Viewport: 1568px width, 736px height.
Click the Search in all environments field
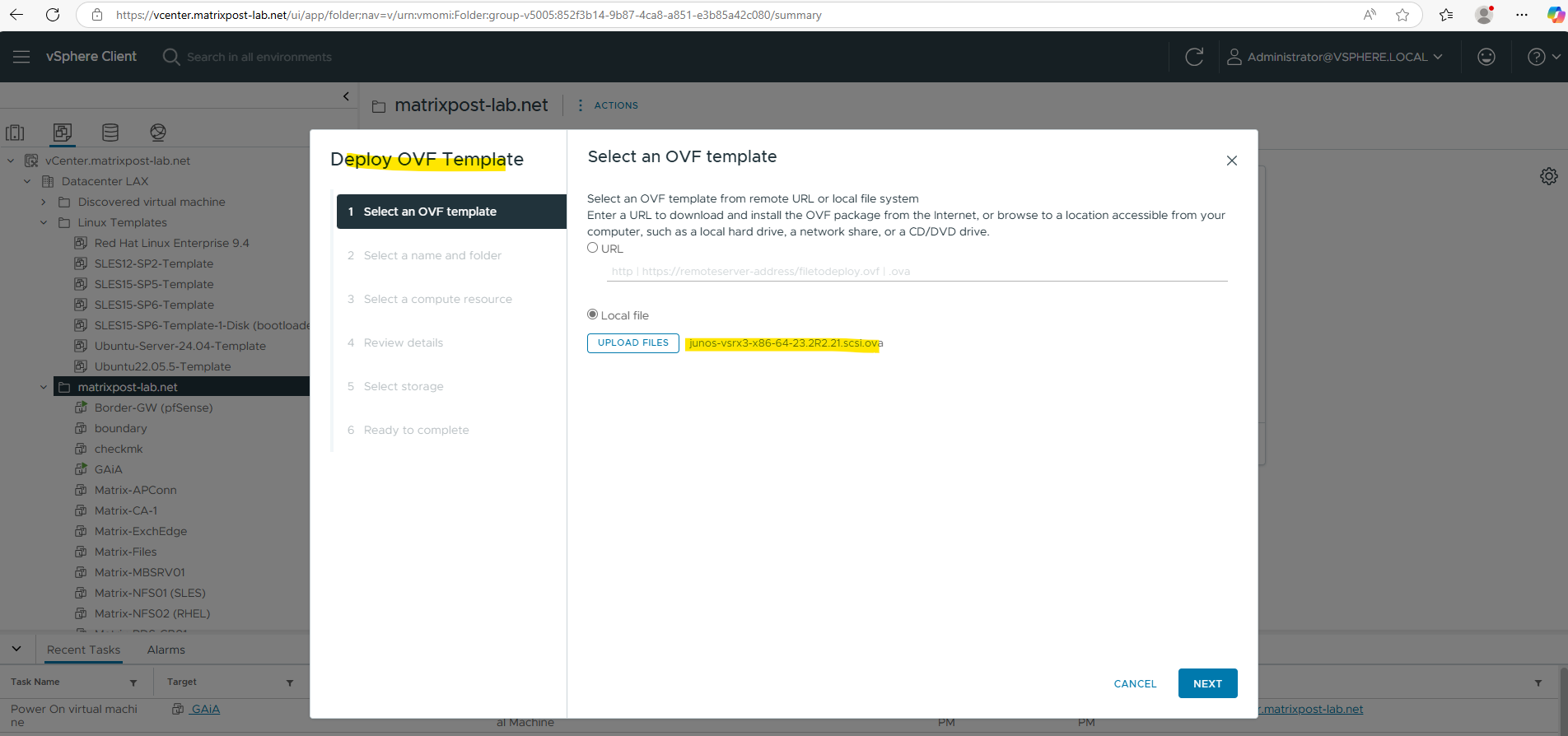(x=259, y=57)
